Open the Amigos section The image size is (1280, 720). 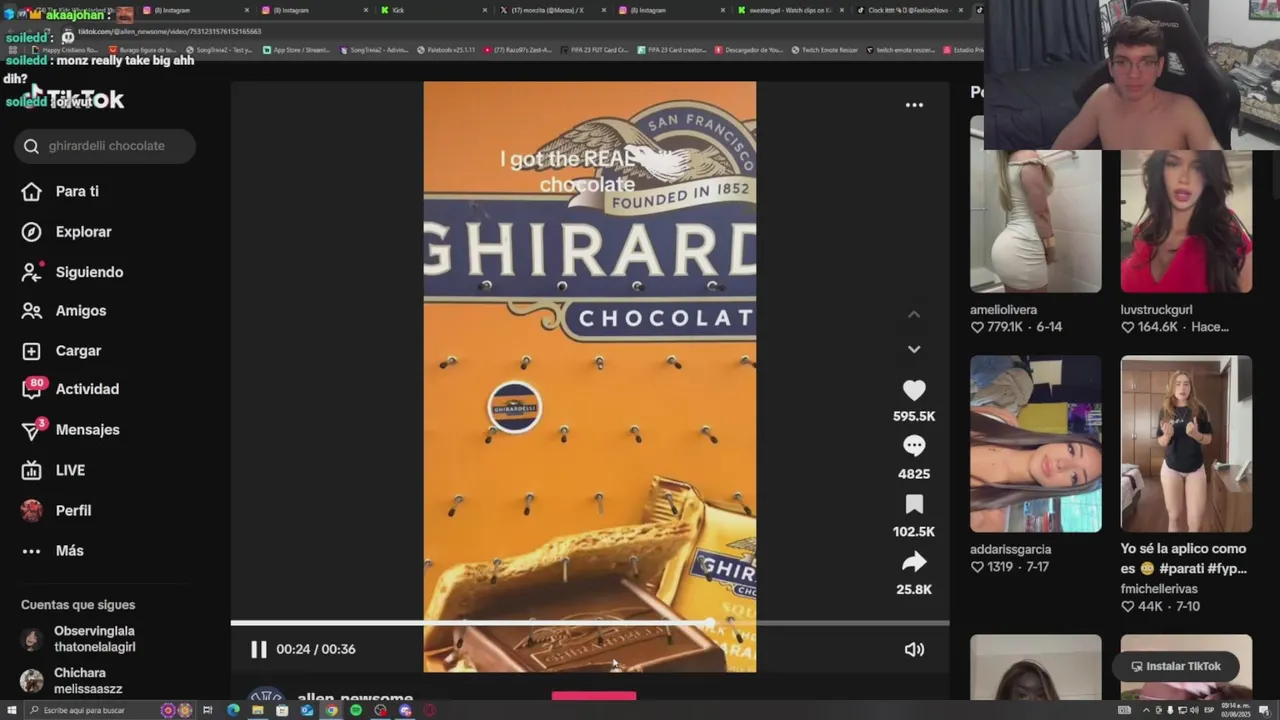tap(64, 311)
